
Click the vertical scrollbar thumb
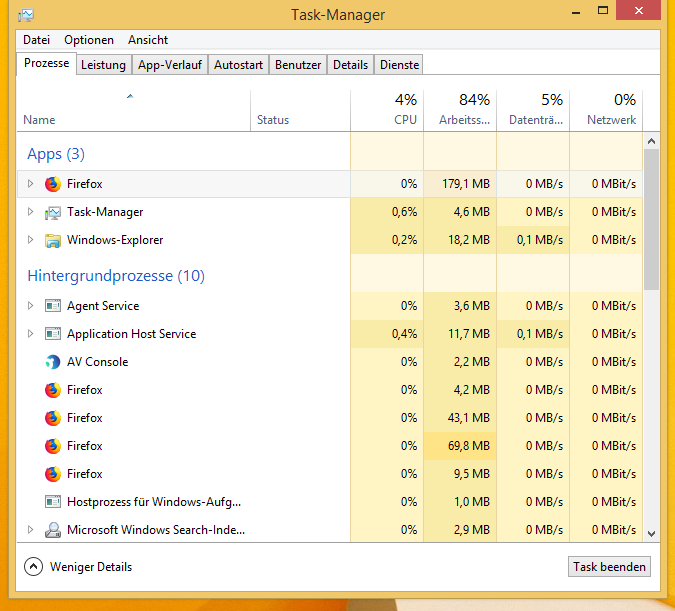(x=651, y=220)
